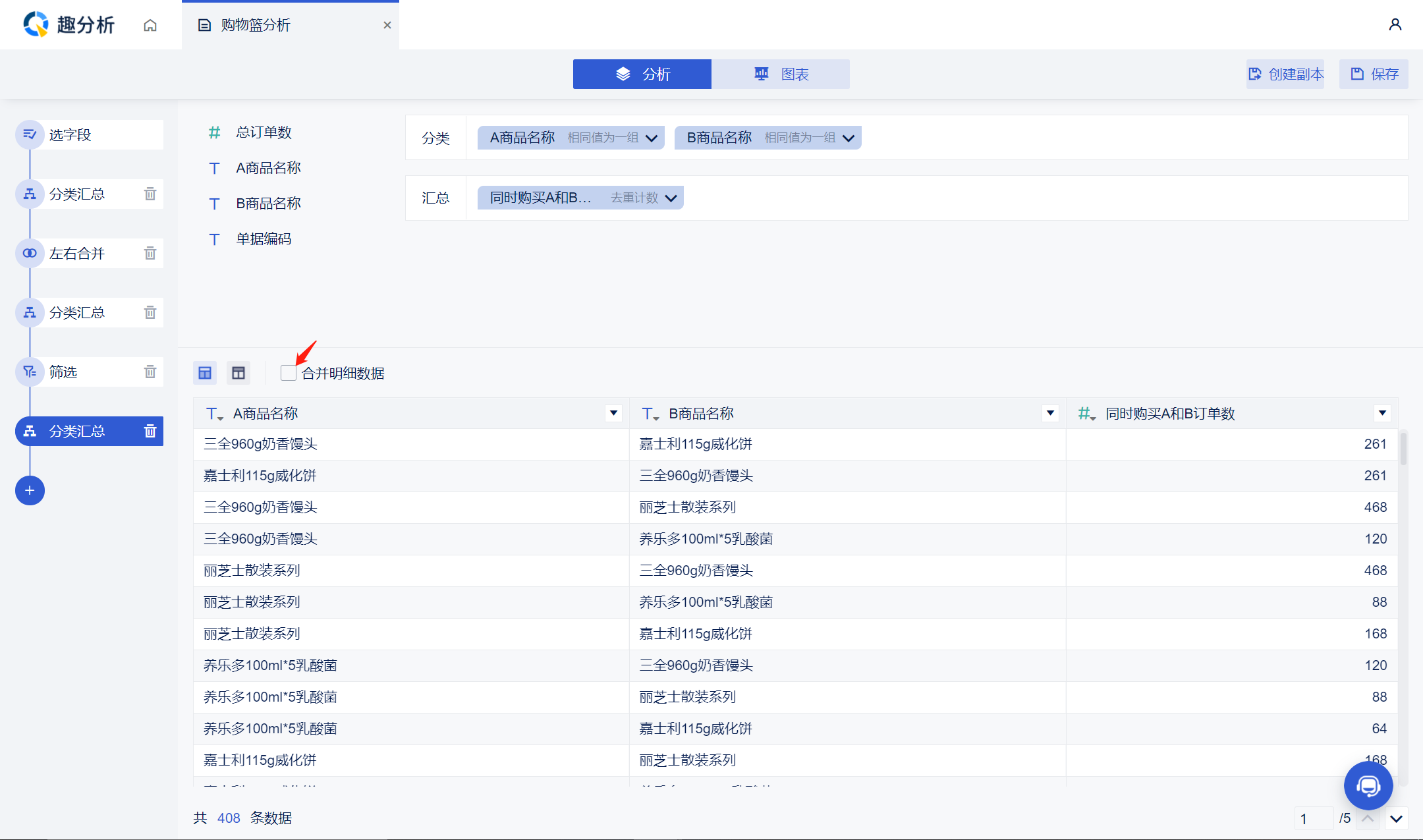This screenshot has height=840, width=1423.
Task: Click the 保存 button
Action: tap(1374, 74)
